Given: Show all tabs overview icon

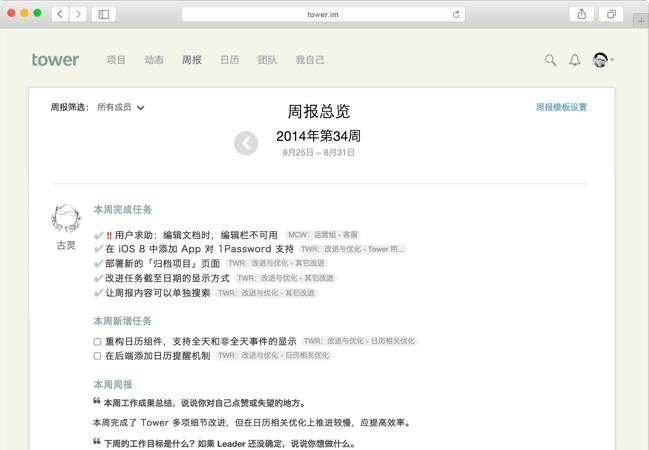Looking at the screenshot, I should click(610, 14).
